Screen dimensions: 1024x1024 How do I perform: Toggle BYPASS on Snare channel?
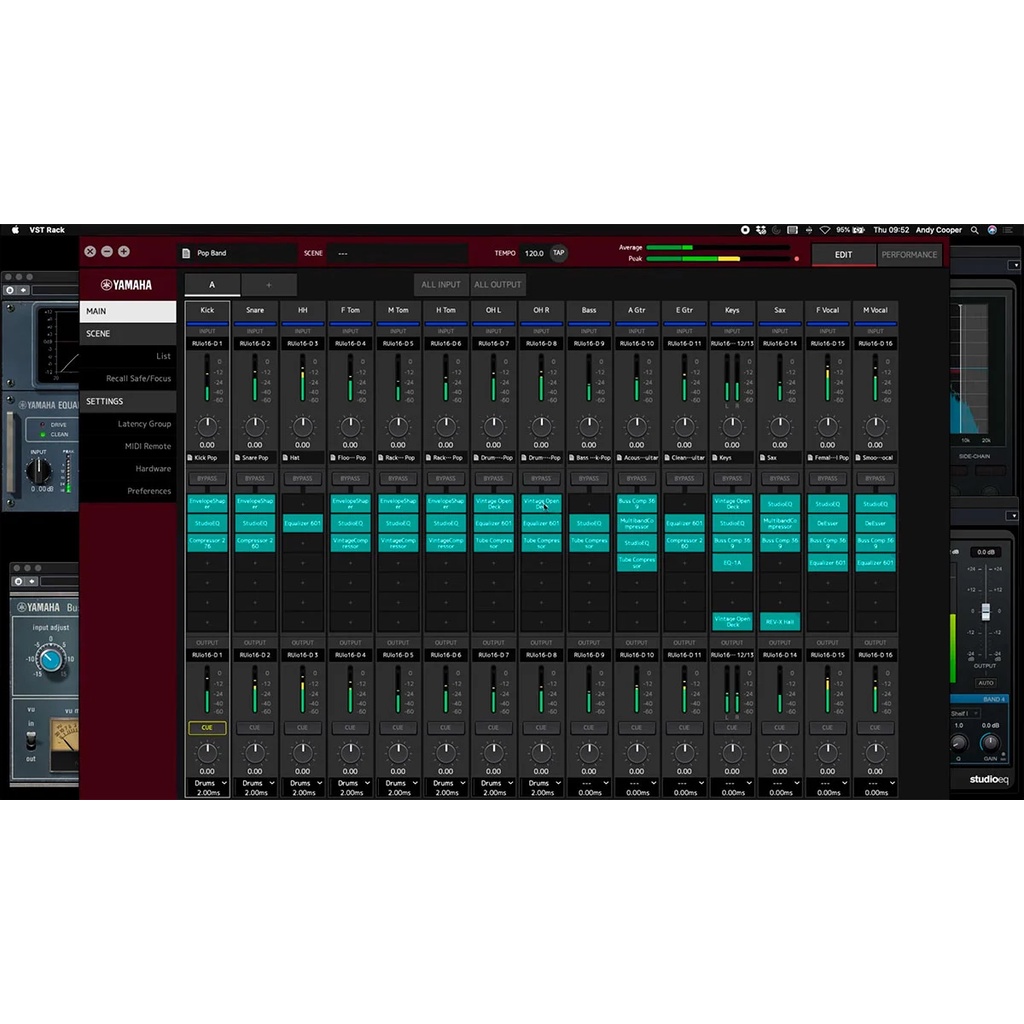(x=255, y=479)
